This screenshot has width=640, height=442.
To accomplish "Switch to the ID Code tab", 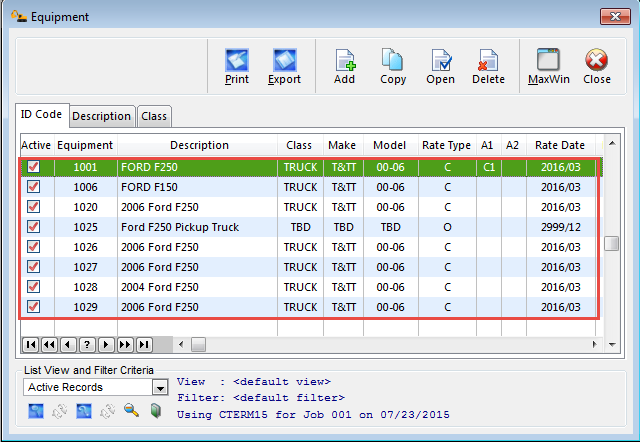I will coord(41,114).
